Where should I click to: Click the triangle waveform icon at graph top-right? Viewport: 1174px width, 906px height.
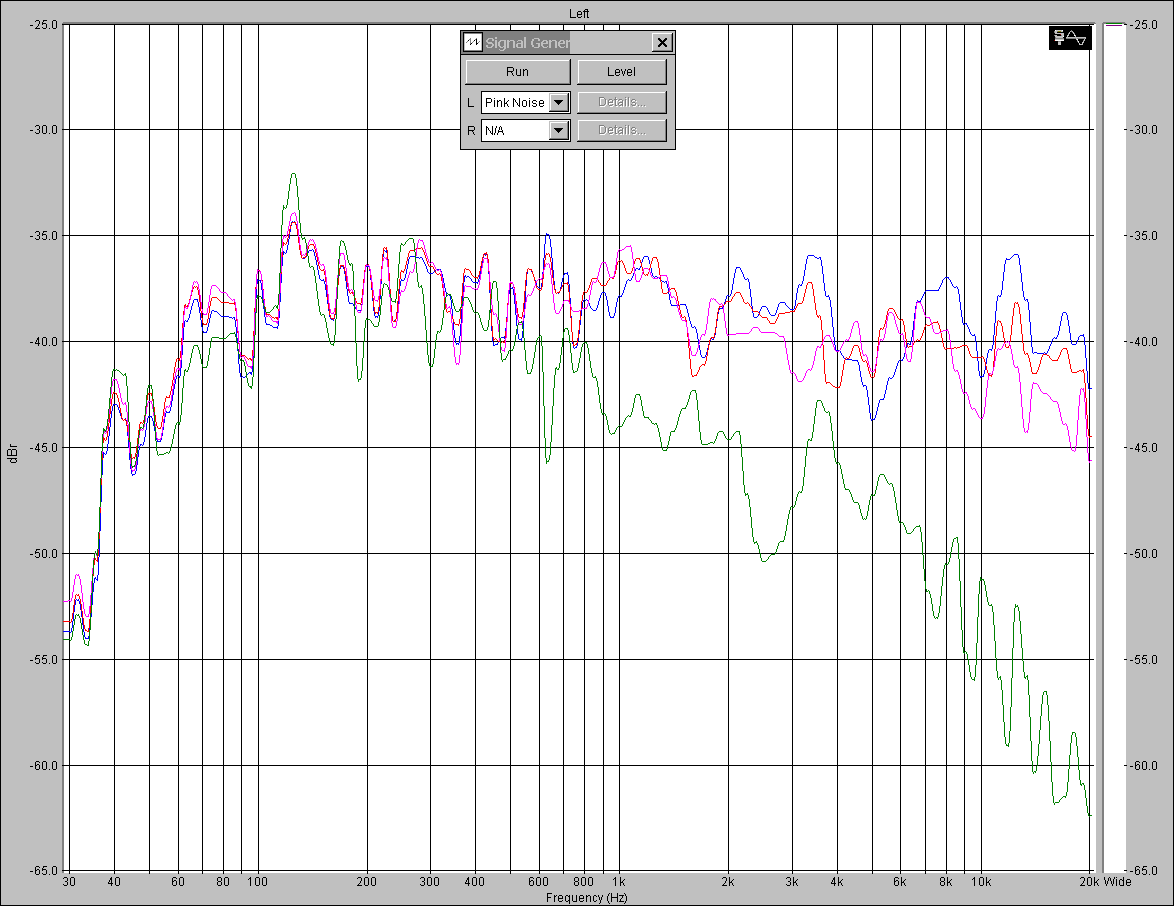pos(1077,38)
